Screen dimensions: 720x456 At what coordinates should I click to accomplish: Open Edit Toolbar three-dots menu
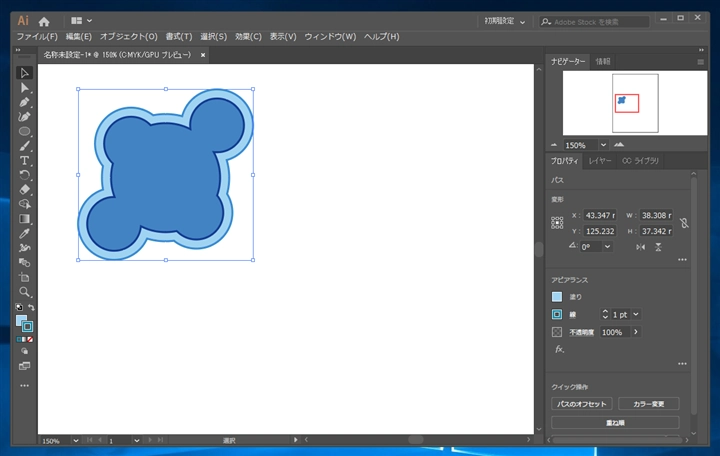coord(24,386)
